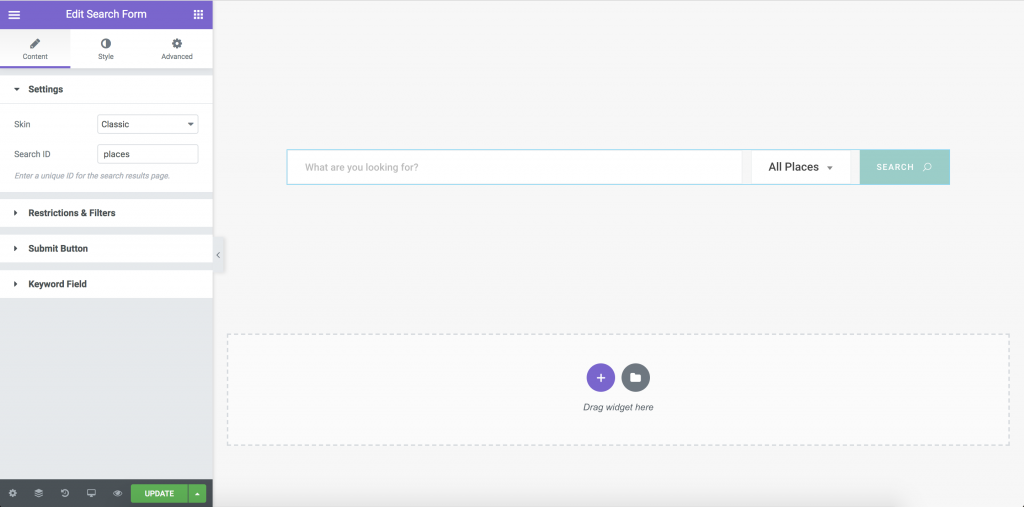
Task: Collapse the Settings section
Action: click(106, 90)
